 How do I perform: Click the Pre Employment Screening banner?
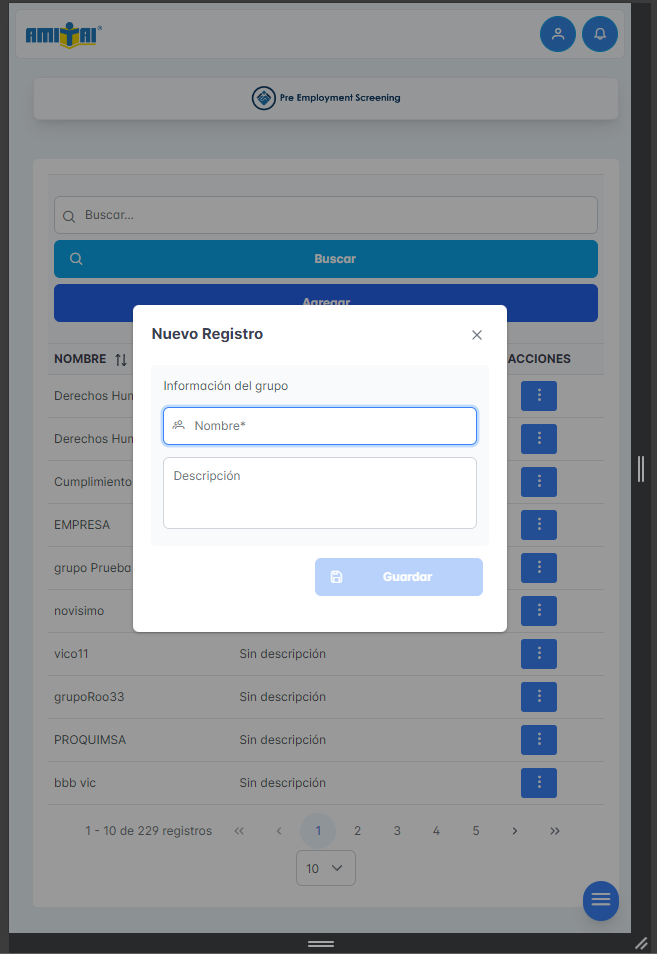click(326, 98)
